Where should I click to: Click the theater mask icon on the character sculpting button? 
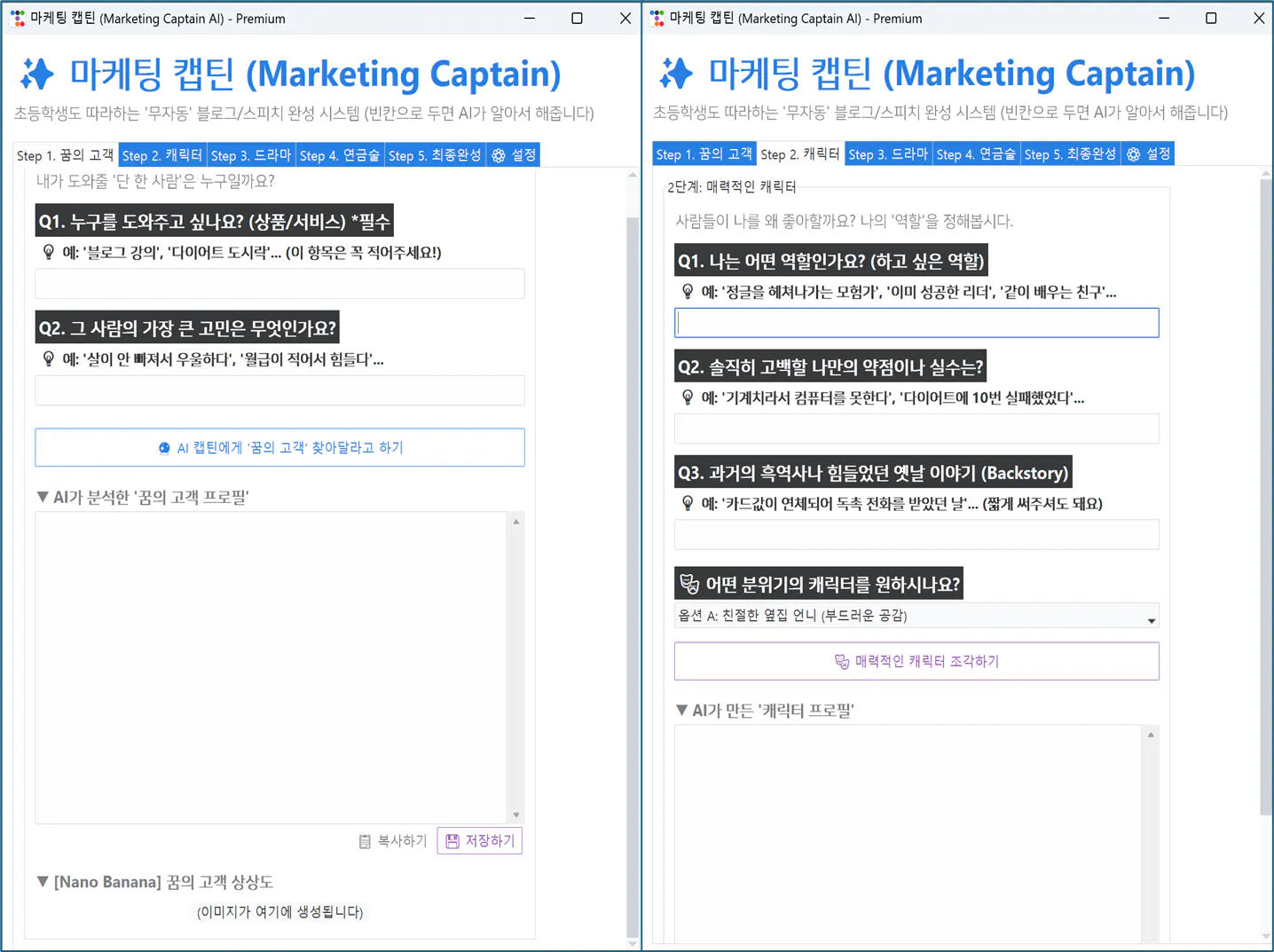[840, 661]
